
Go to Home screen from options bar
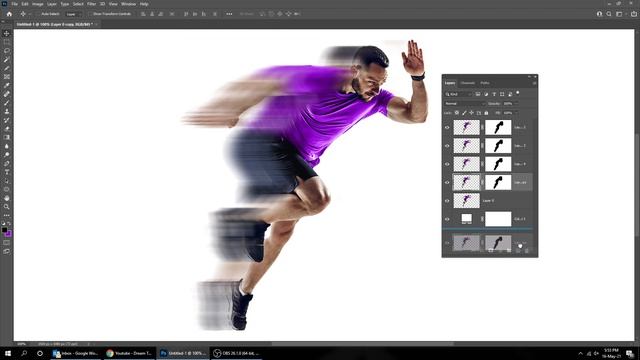9,14
